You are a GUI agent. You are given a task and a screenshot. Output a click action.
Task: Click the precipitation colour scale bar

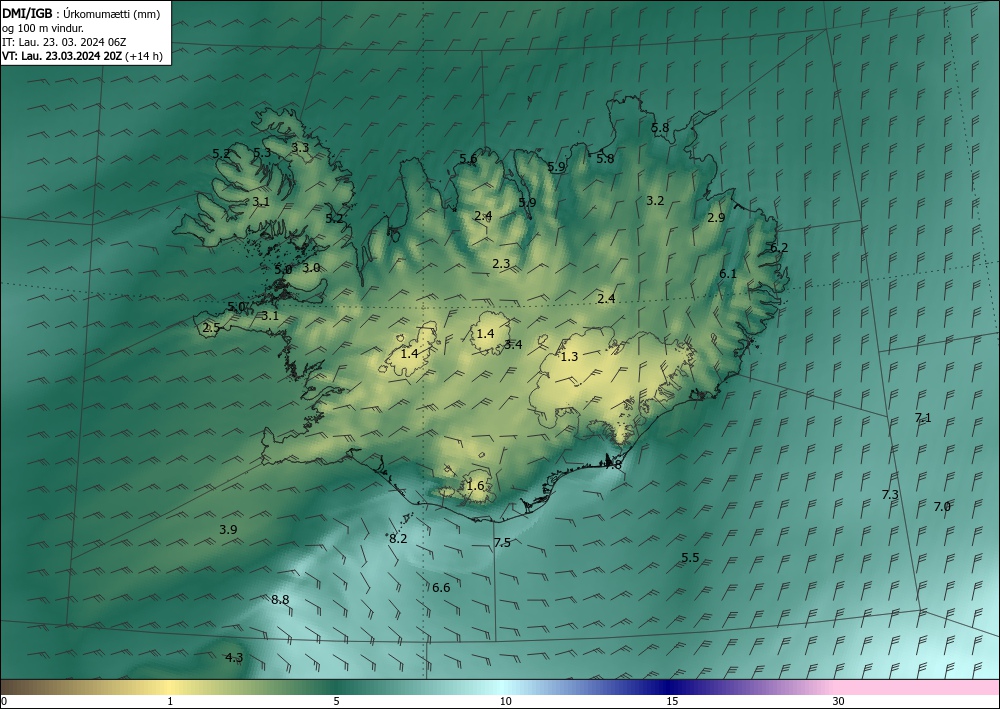pos(500,687)
